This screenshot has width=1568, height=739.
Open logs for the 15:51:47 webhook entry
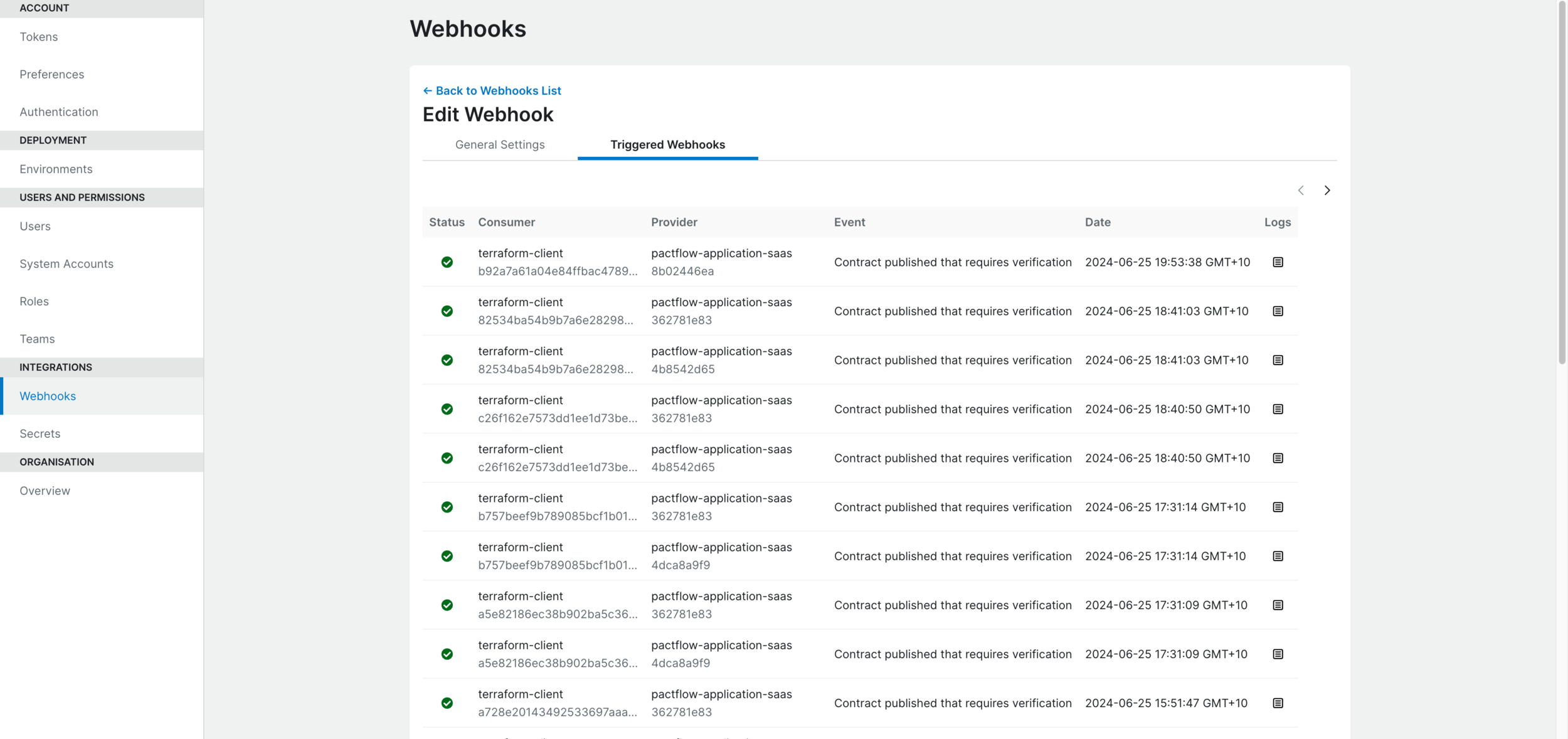(1278, 703)
